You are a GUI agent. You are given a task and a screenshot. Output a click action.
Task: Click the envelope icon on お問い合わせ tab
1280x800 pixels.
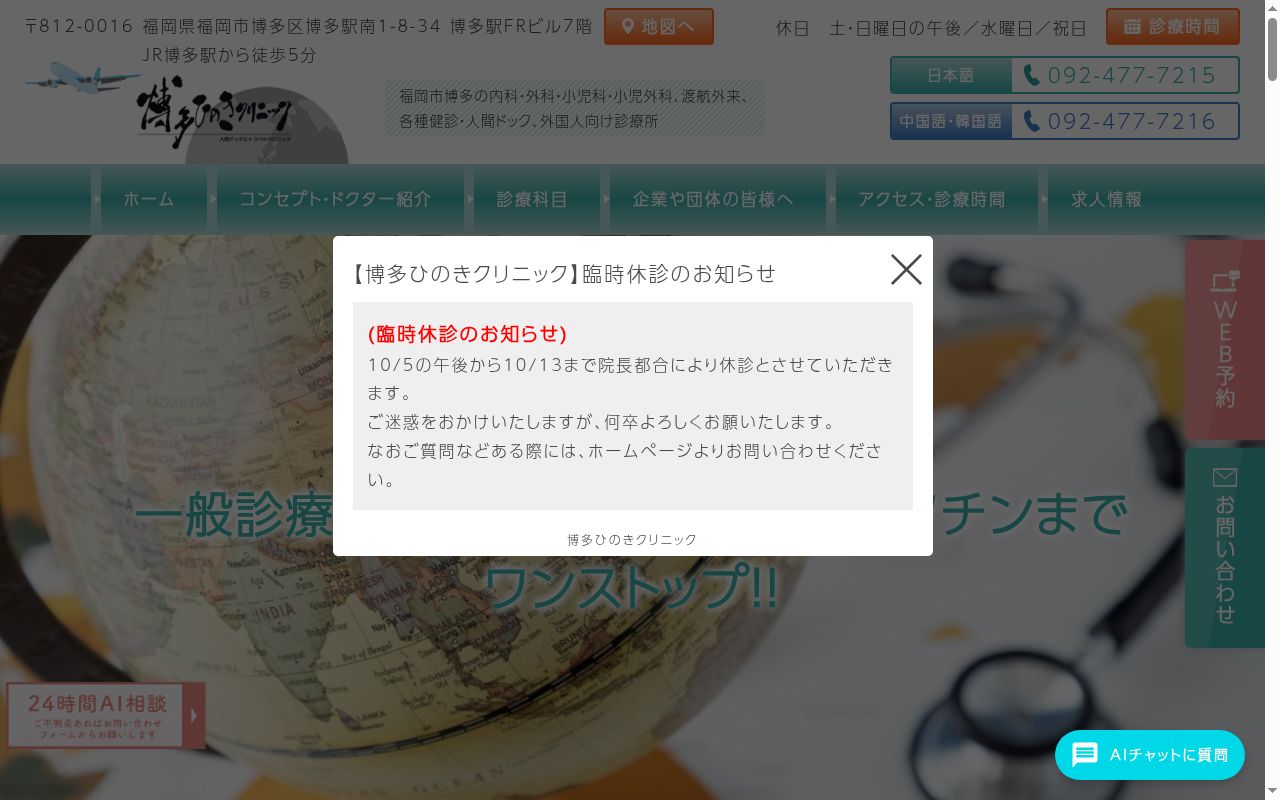coord(1225,477)
